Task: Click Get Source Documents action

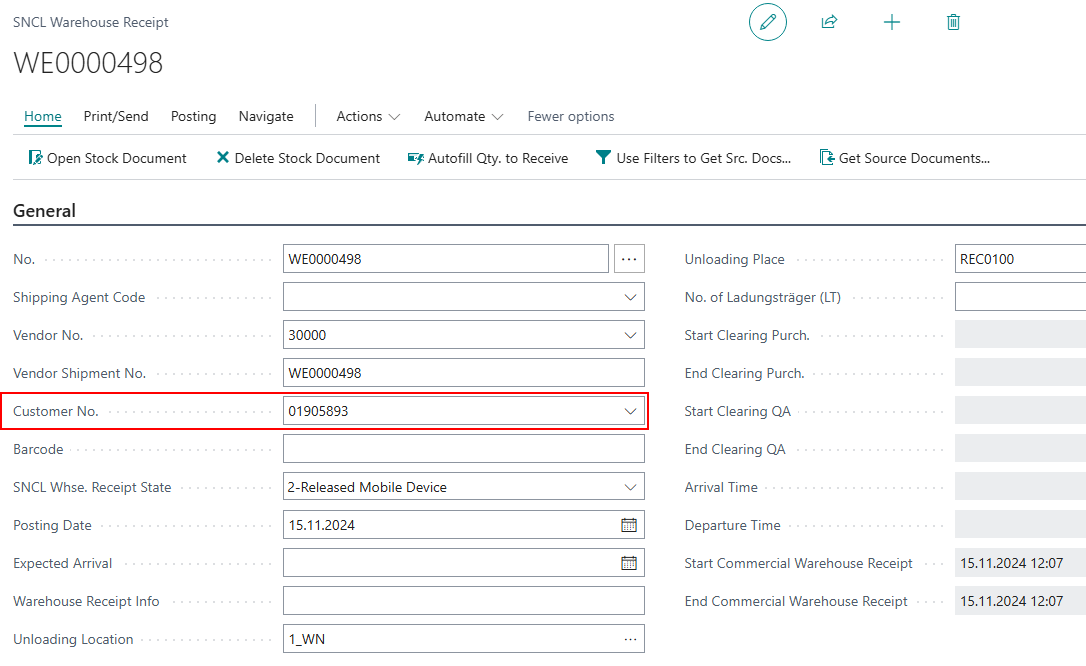Action: coord(904,158)
